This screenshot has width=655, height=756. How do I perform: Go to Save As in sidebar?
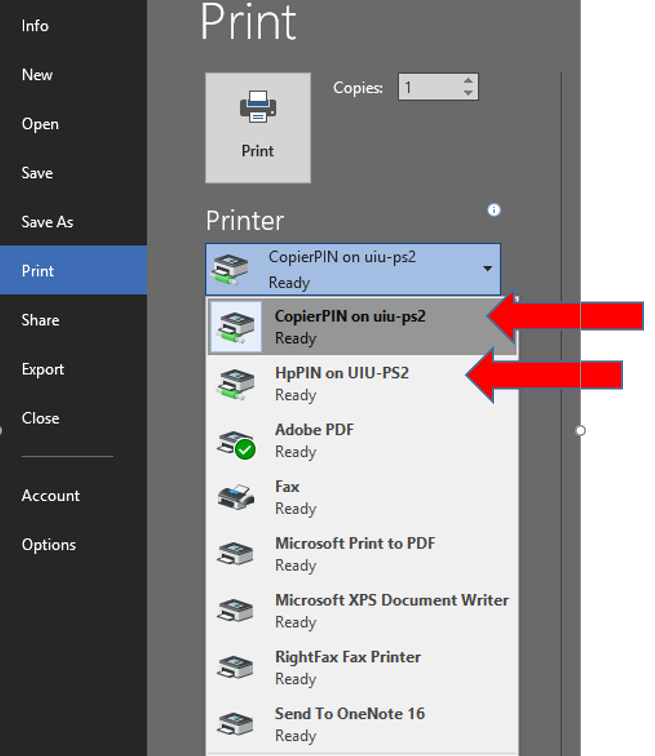click(x=47, y=222)
